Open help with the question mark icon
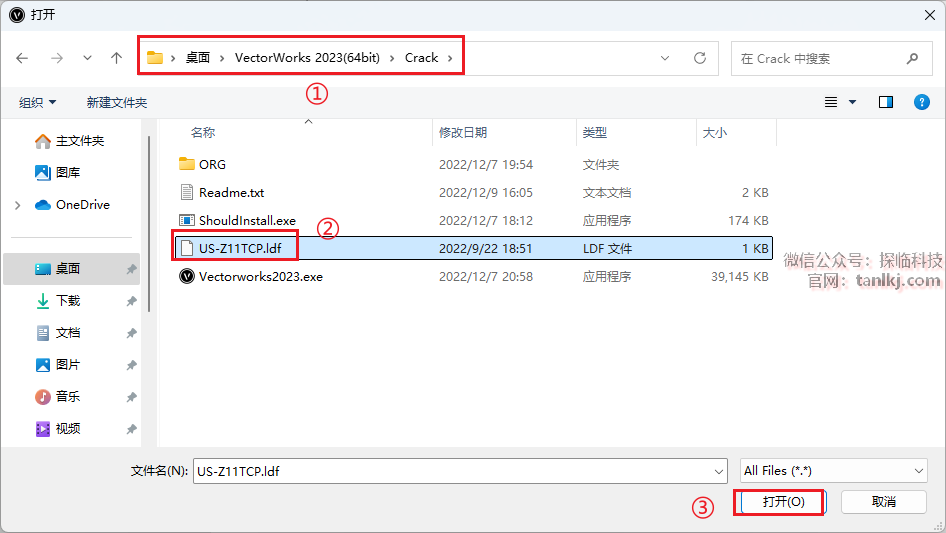 [x=922, y=103]
